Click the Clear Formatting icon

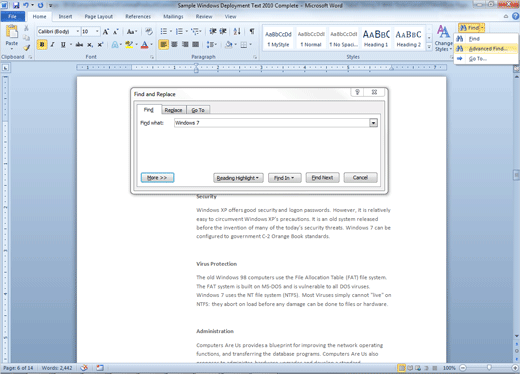[x=149, y=31]
